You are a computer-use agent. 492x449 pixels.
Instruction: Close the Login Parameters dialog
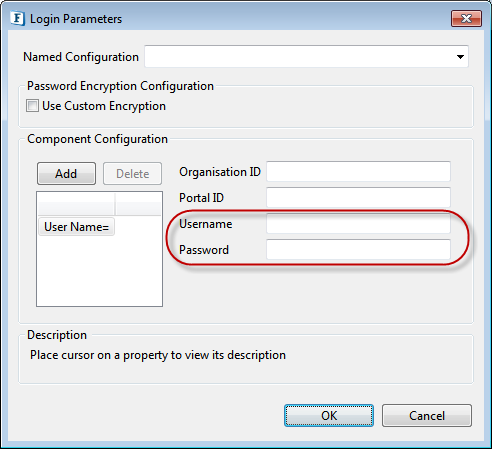click(x=466, y=18)
